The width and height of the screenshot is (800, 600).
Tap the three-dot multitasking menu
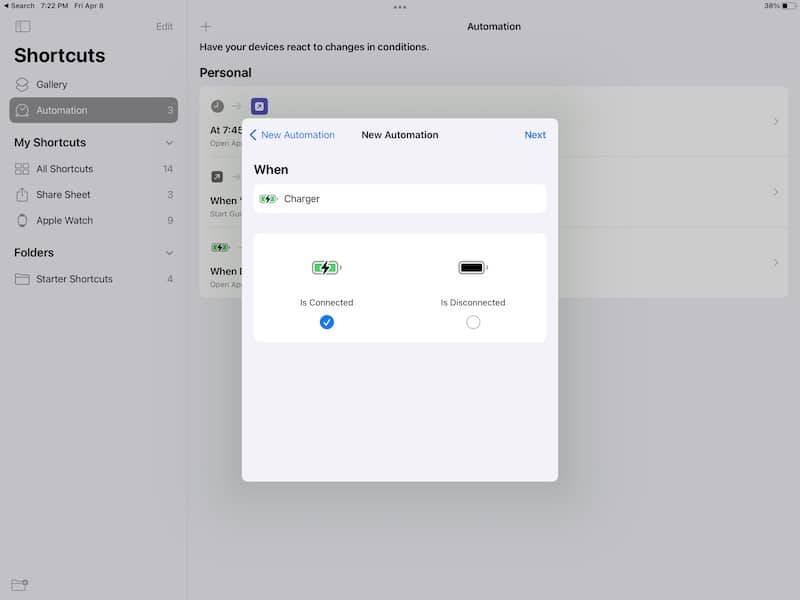(400, 7)
